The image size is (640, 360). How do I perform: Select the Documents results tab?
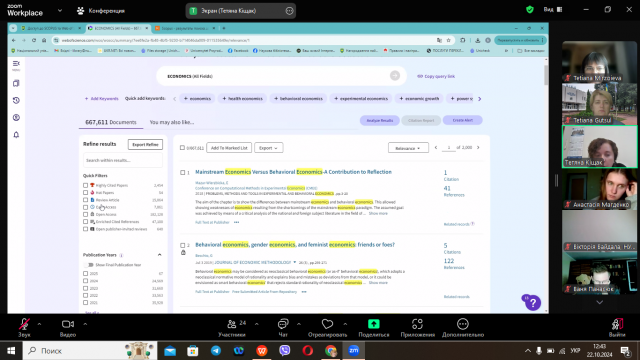click(x=111, y=122)
